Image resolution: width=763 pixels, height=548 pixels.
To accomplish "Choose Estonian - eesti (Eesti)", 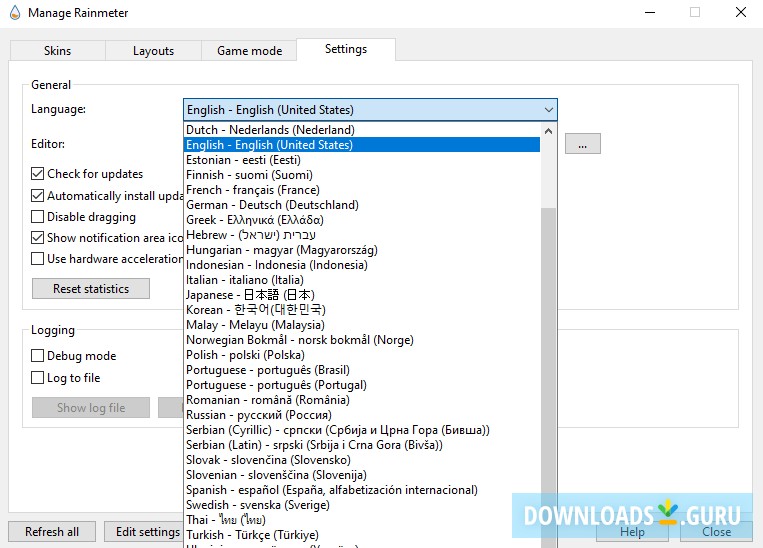I will coord(363,160).
